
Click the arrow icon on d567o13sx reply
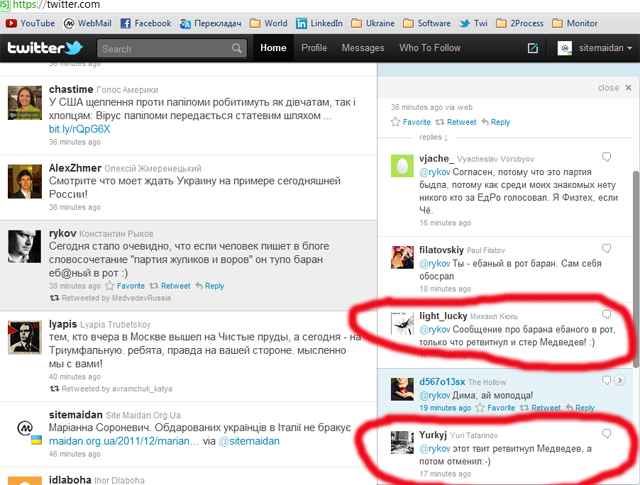(x=619, y=380)
